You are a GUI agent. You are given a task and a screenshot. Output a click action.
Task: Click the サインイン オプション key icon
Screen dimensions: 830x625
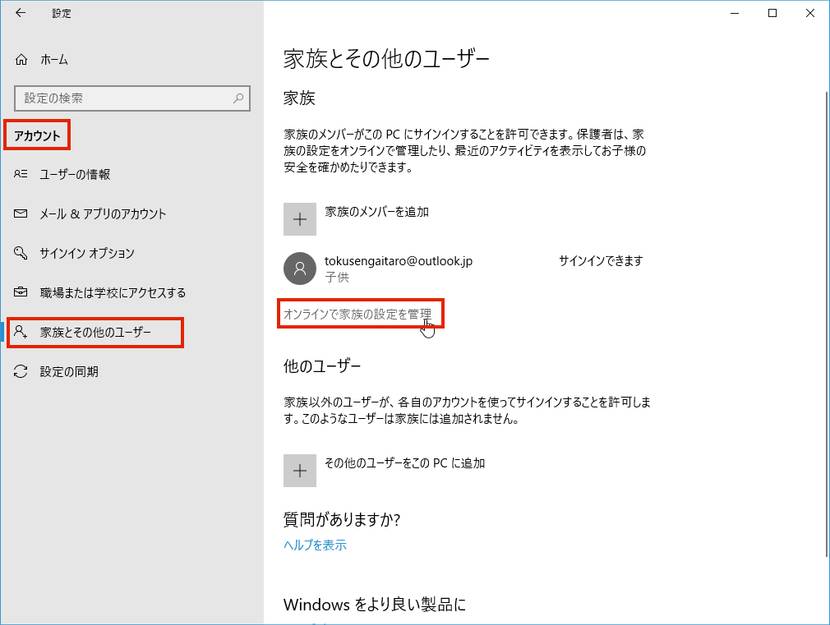pos(21,253)
